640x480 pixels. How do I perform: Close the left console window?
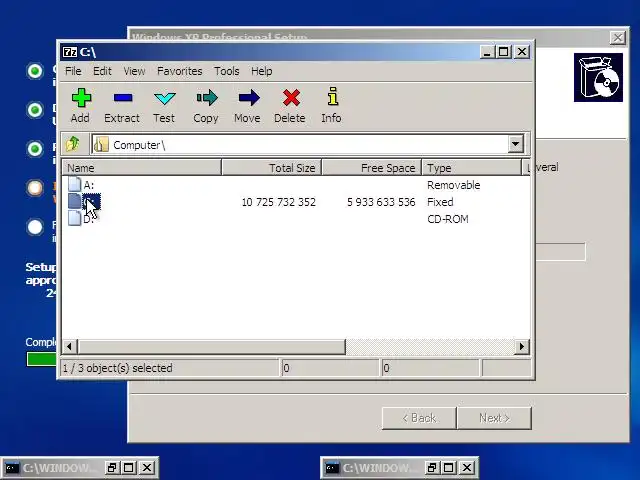(x=147, y=468)
